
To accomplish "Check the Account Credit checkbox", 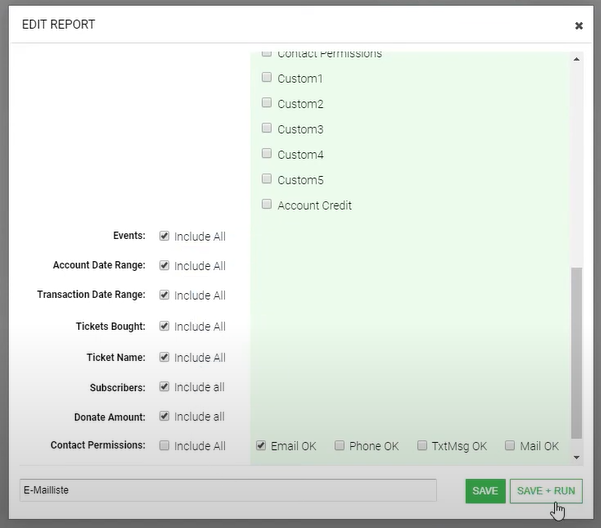I will click(267, 204).
